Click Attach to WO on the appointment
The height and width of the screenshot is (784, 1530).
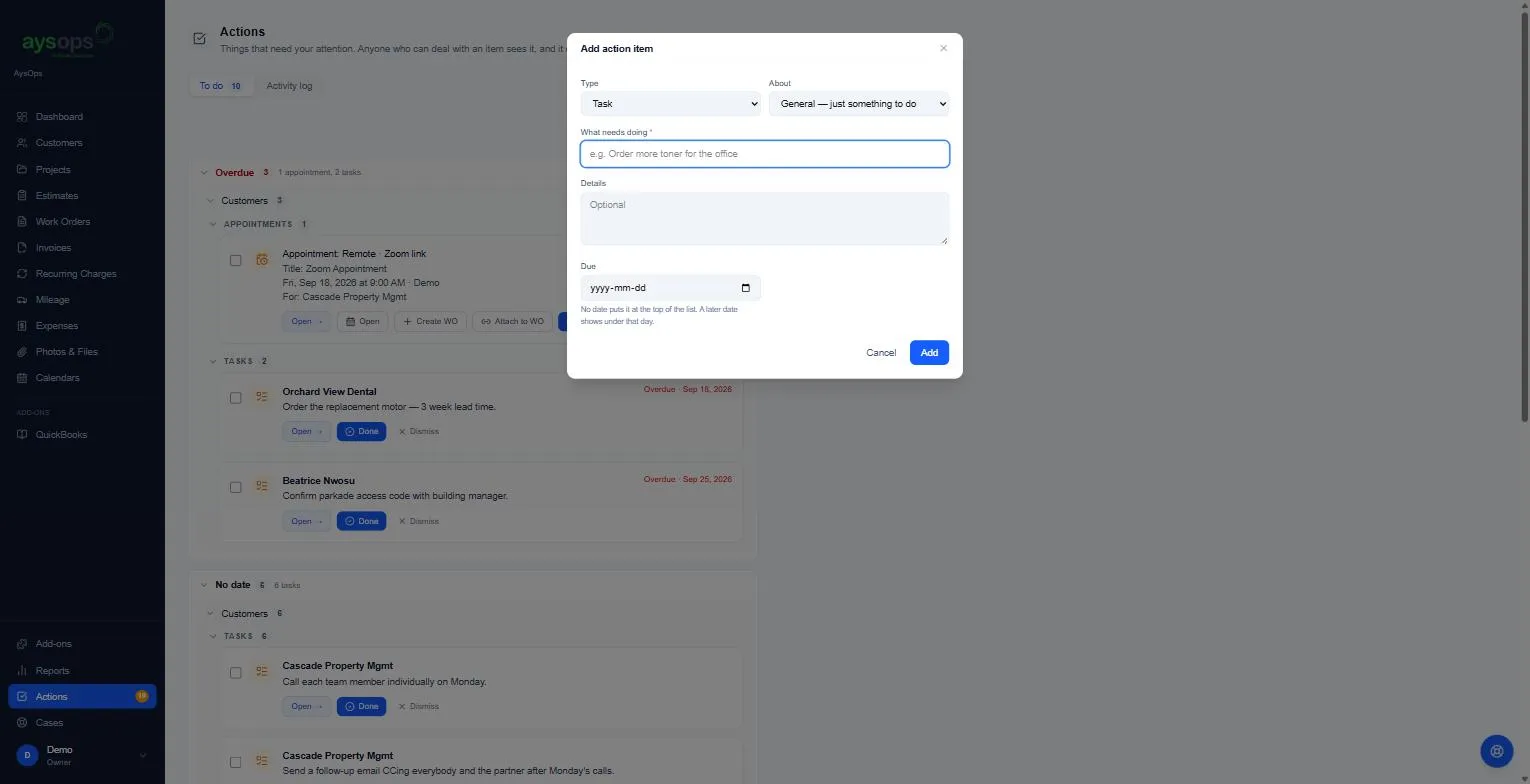click(x=513, y=322)
